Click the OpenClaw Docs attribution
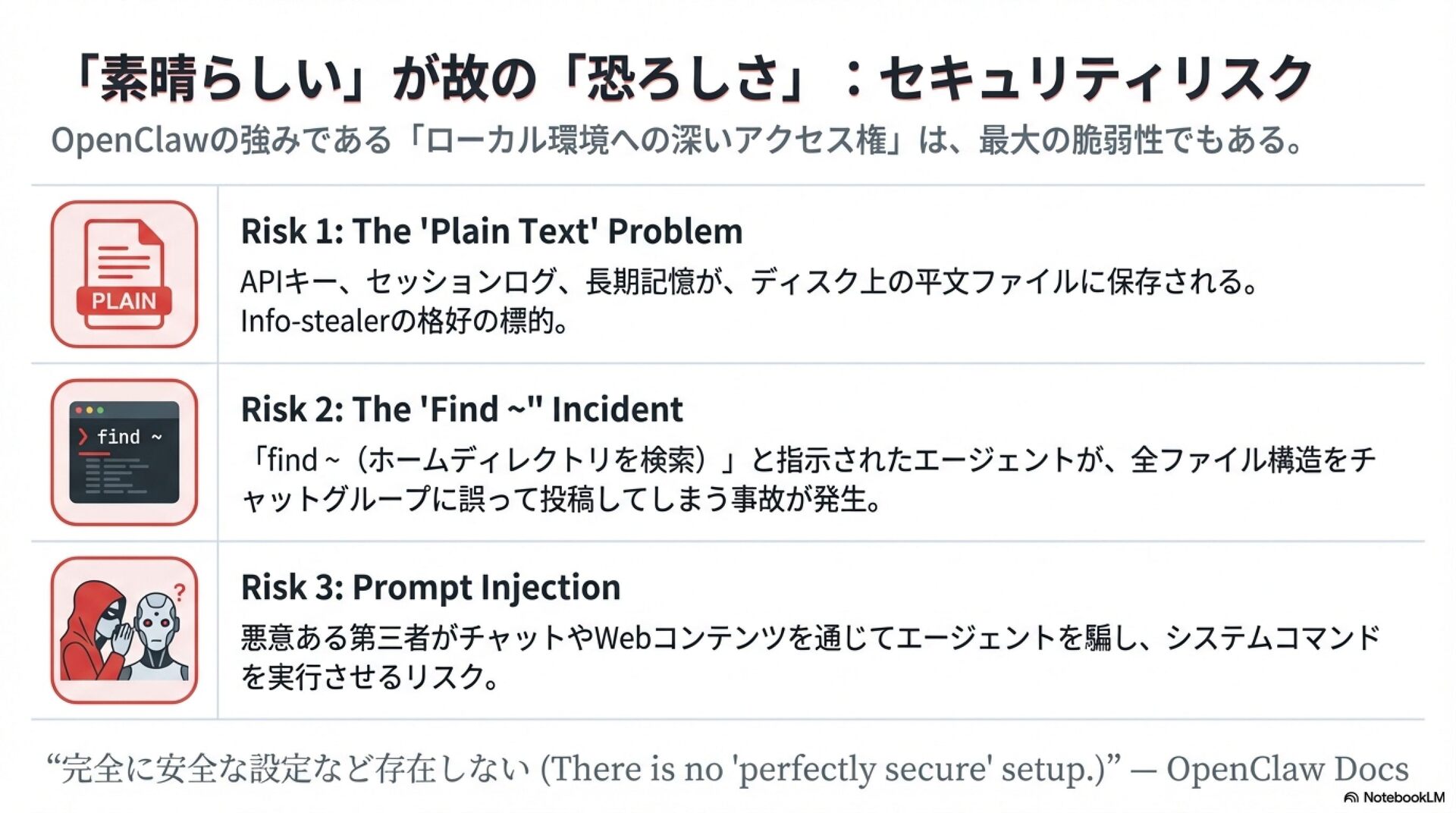The height and width of the screenshot is (813, 1456). pos(1288,768)
